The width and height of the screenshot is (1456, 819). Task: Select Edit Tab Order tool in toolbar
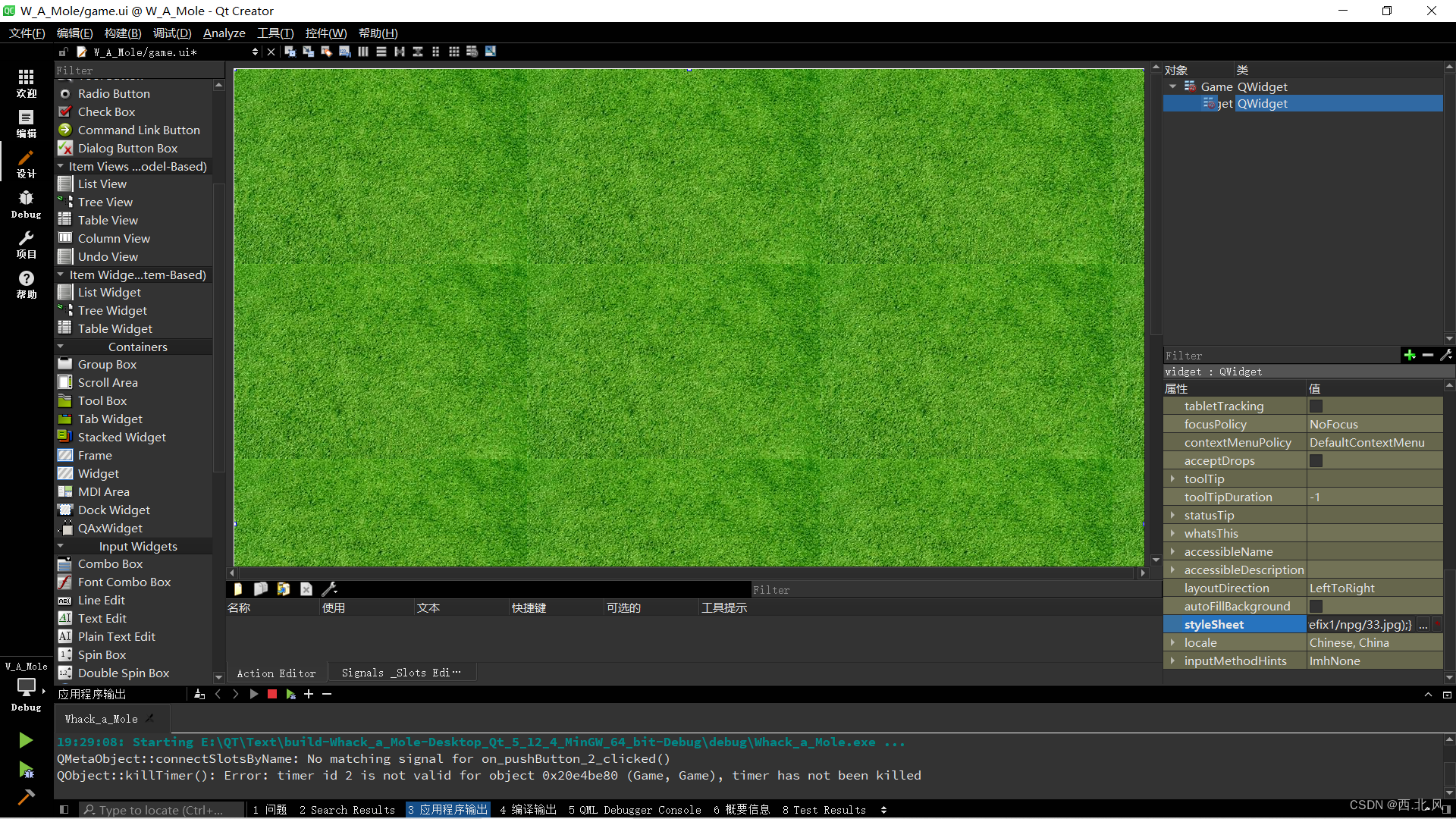pyautogui.click(x=345, y=52)
